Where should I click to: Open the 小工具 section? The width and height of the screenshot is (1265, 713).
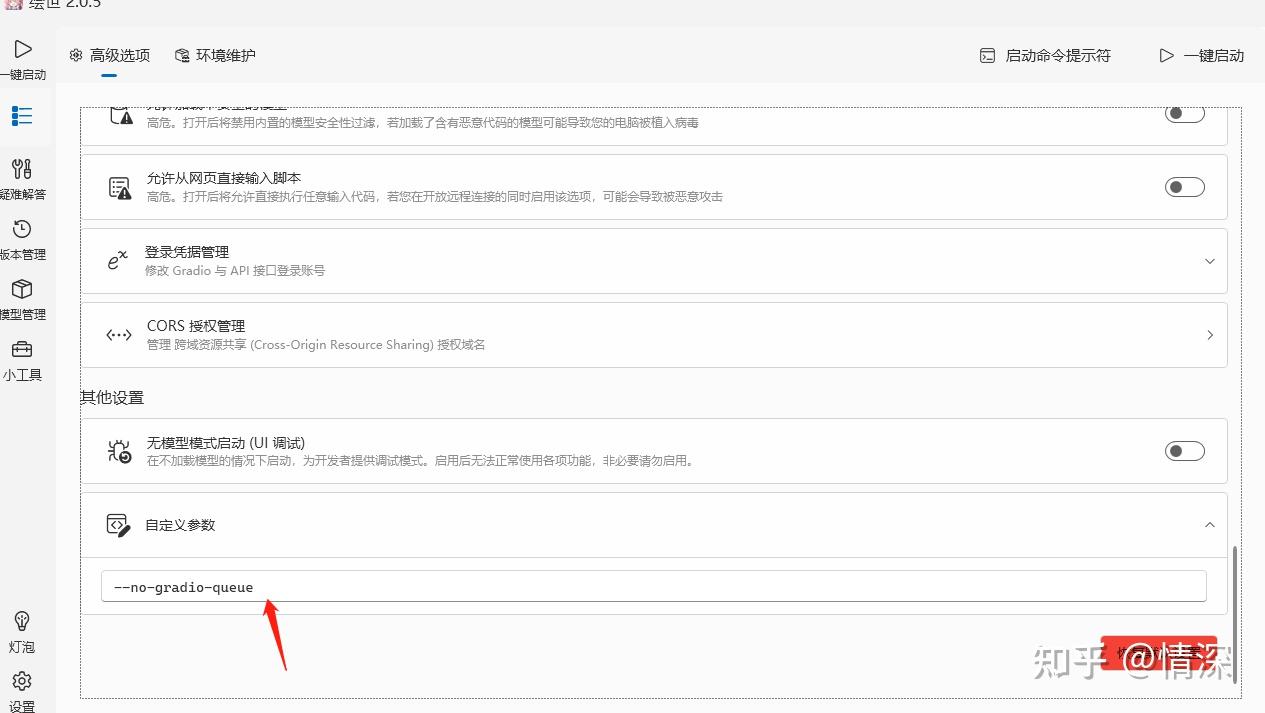[x=22, y=358]
